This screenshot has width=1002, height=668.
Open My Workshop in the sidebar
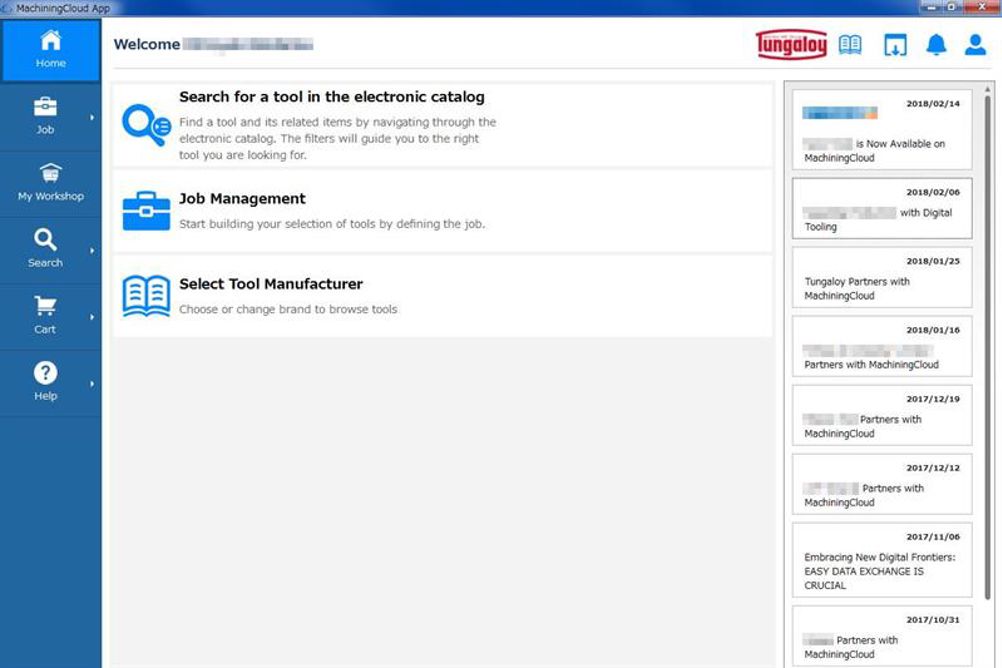(50, 182)
